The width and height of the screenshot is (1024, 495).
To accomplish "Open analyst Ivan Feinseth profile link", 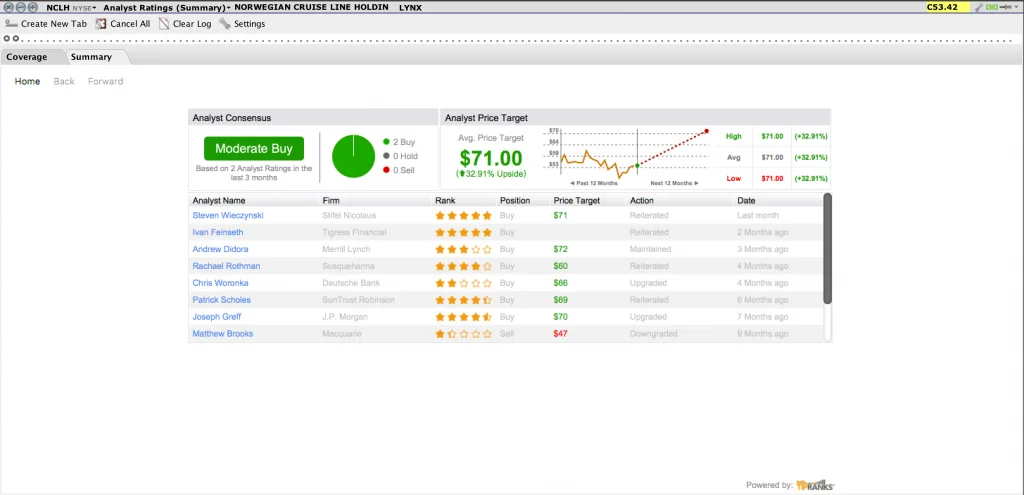I will pyautogui.click(x=217, y=232).
